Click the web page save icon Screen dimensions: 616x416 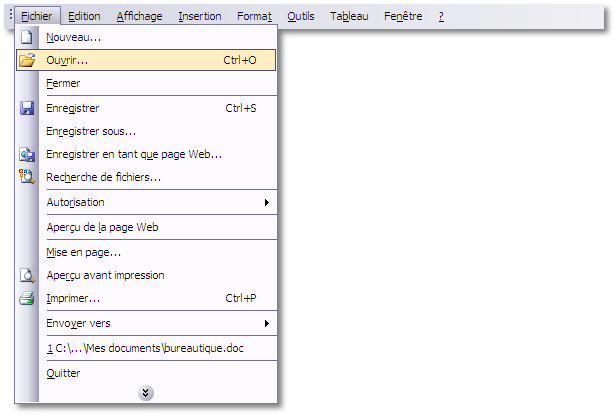[27, 154]
